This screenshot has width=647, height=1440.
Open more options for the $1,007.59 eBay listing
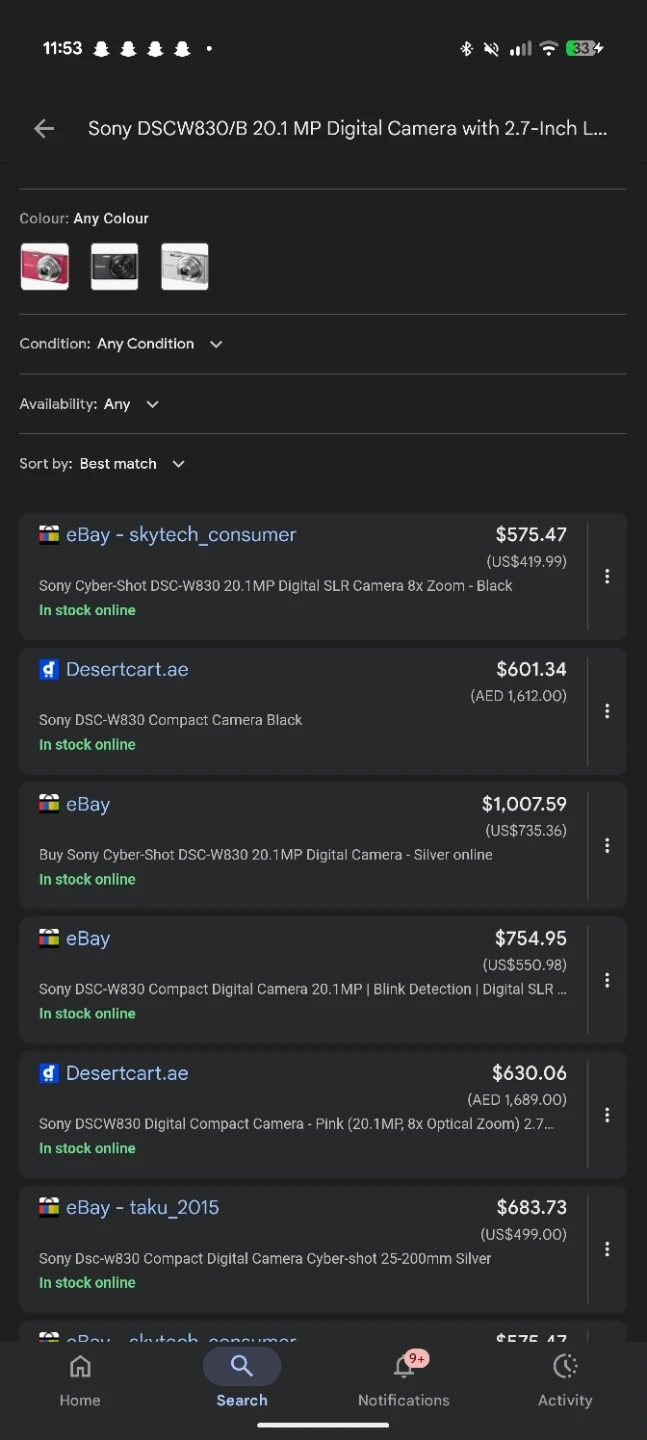[x=607, y=845]
